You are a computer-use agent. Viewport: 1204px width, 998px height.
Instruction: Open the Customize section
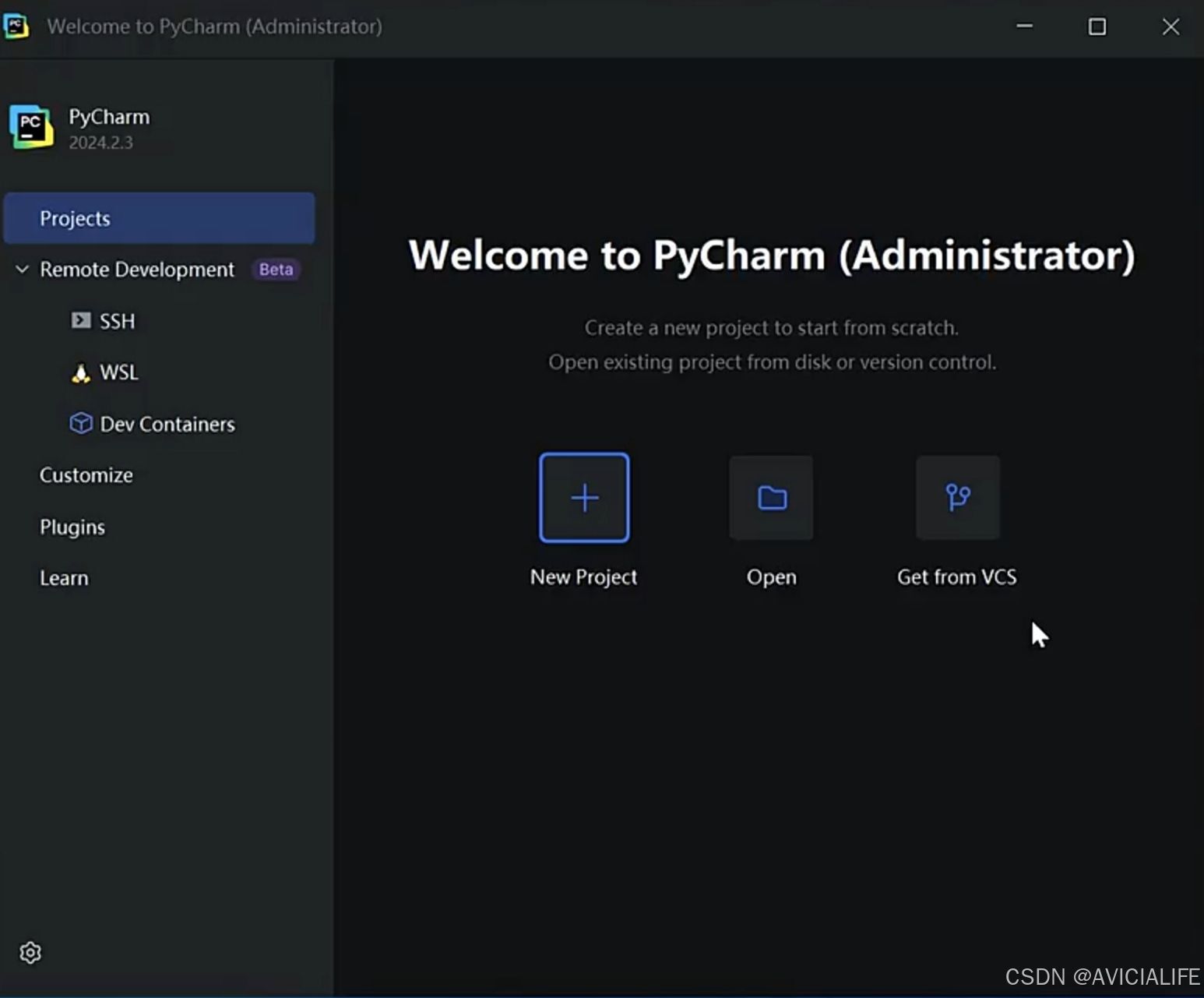point(86,475)
